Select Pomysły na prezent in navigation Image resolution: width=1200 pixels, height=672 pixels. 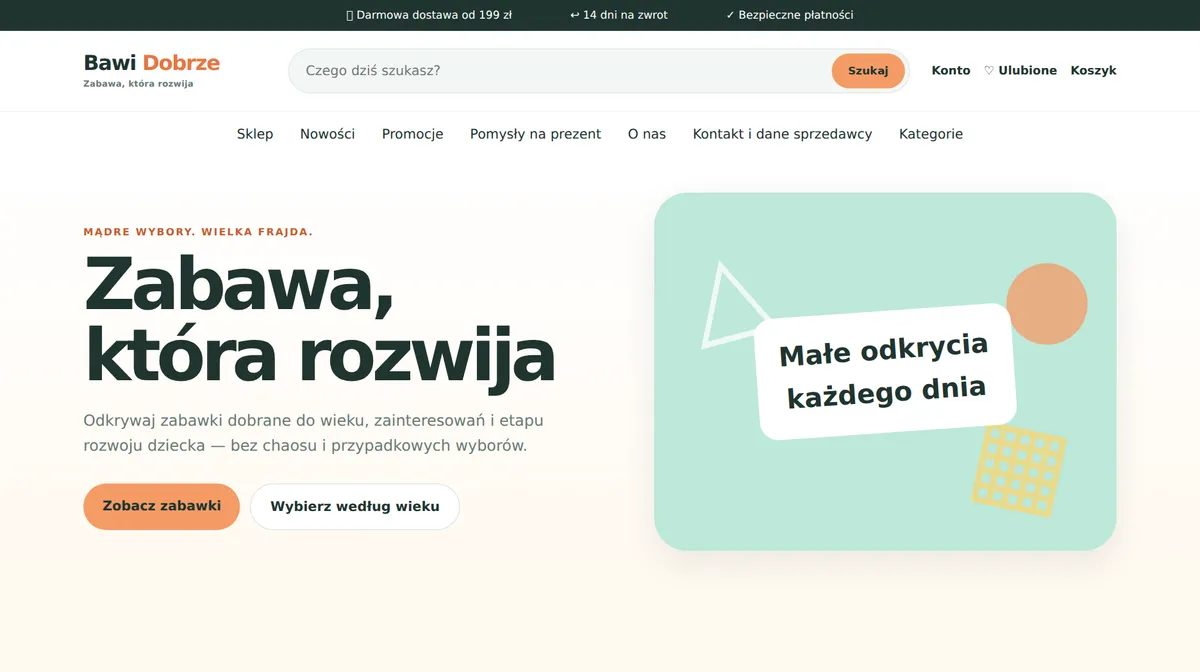click(x=535, y=134)
